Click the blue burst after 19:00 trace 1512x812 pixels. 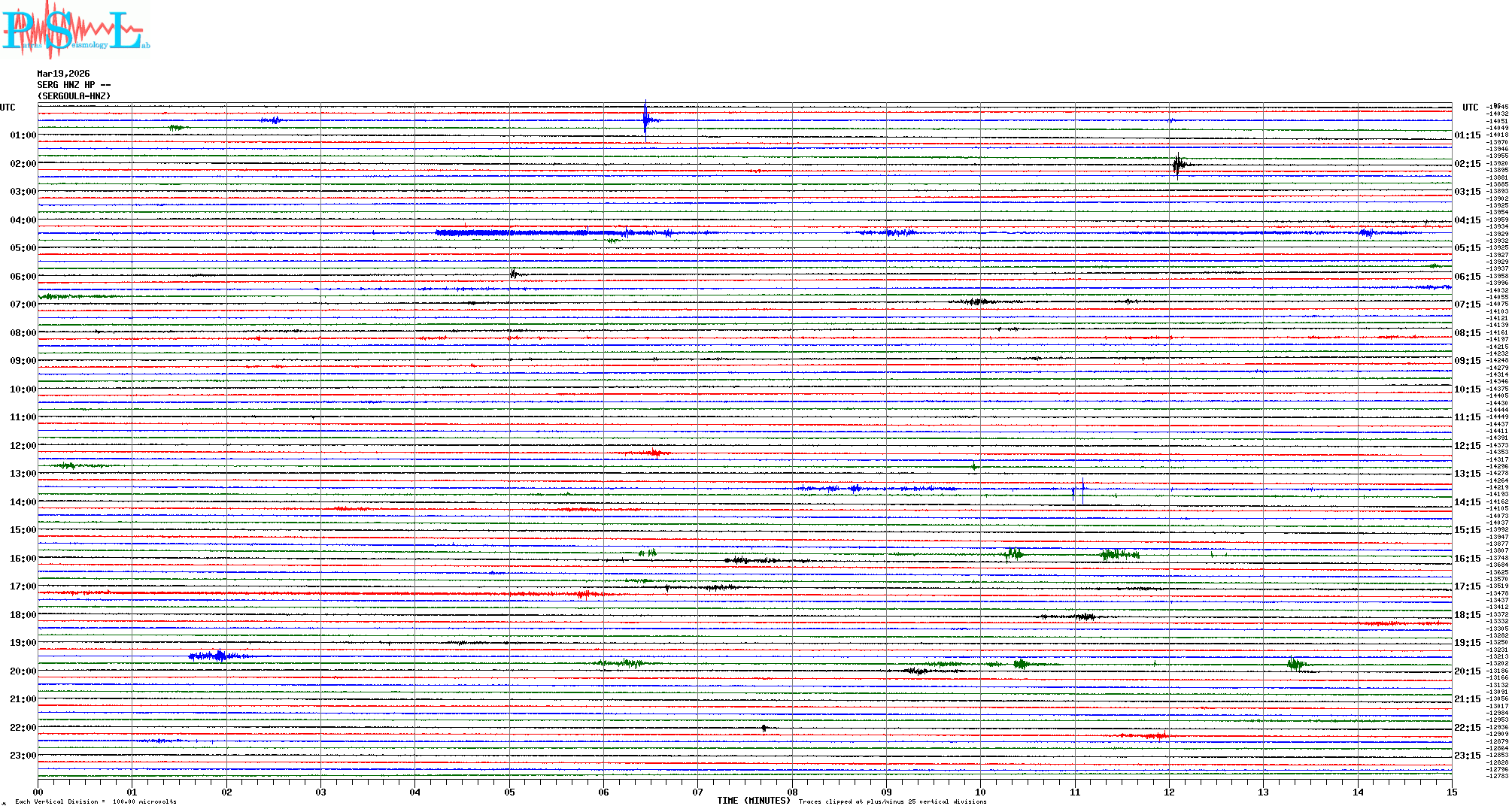pyautogui.click(x=218, y=656)
